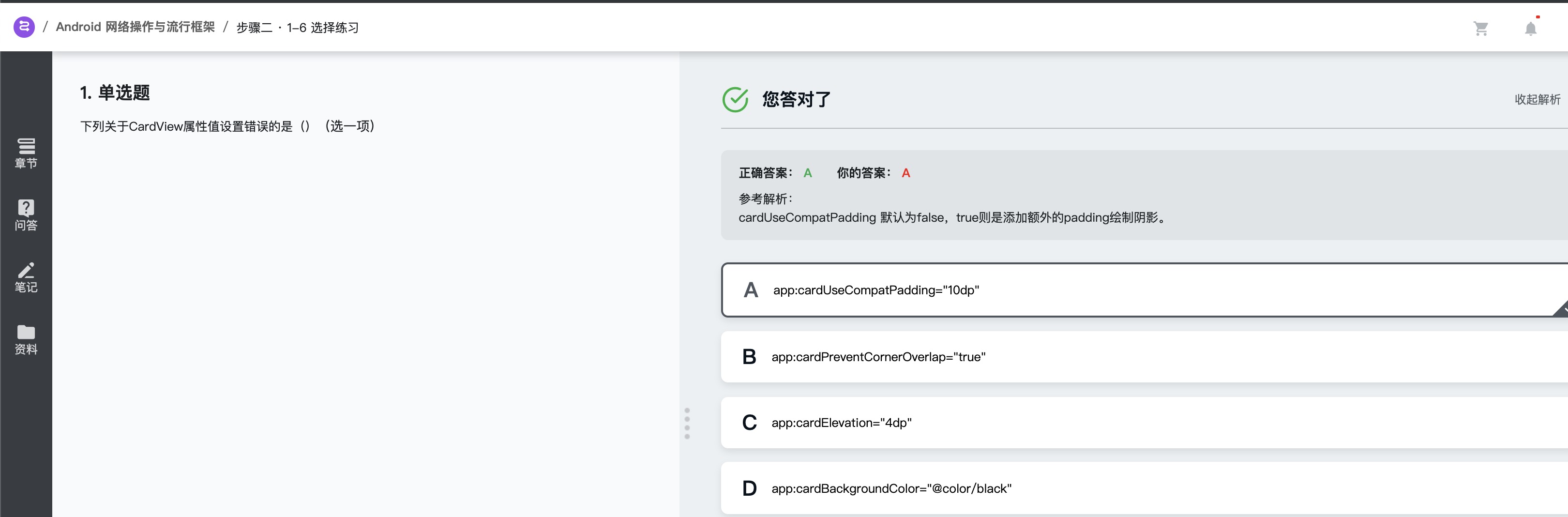The image size is (1568, 517).
Task: Collapse the explanation via 收起解析
Action: pos(1537,99)
